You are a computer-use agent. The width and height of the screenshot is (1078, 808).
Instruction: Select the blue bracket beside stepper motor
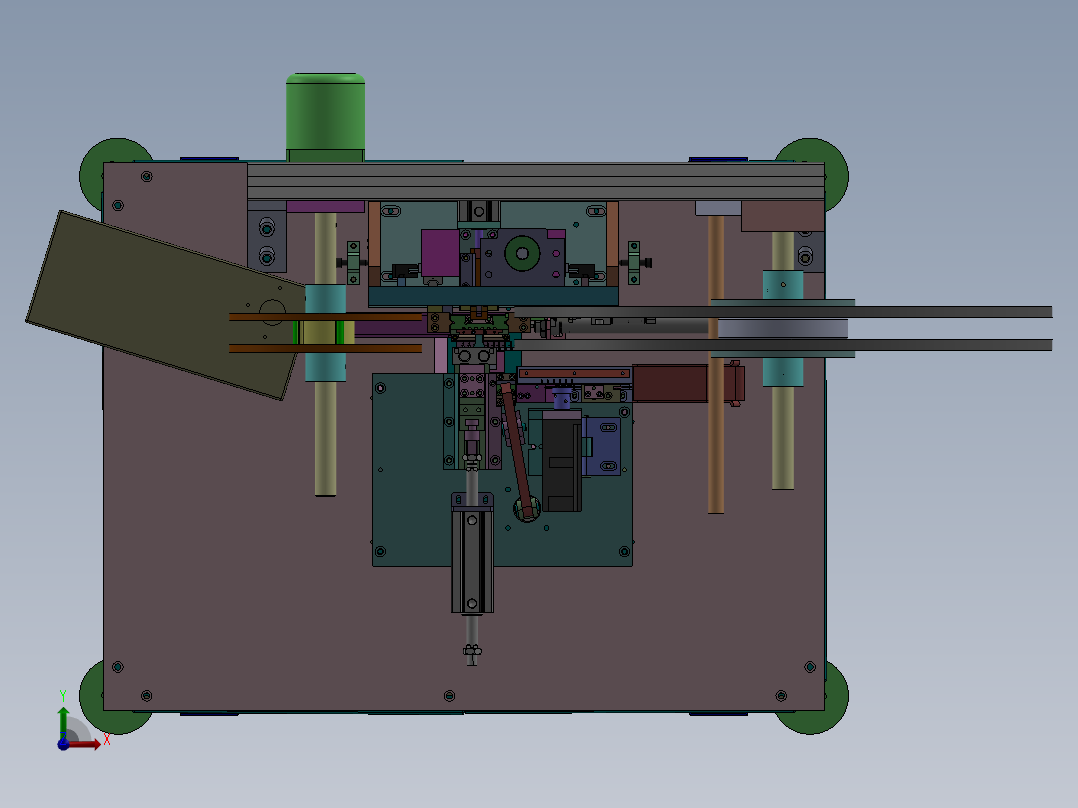tap(602, 447)
